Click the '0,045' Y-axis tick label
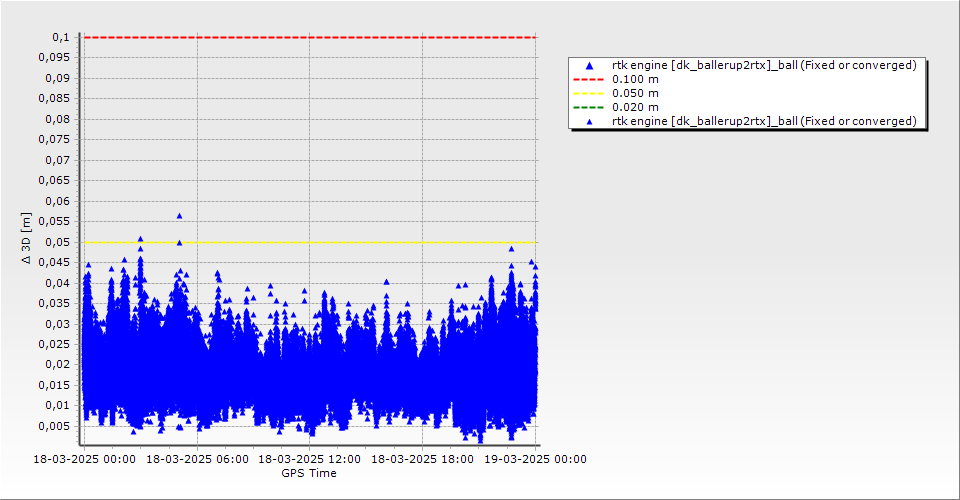Screen dimensions: 960x500 54,263
